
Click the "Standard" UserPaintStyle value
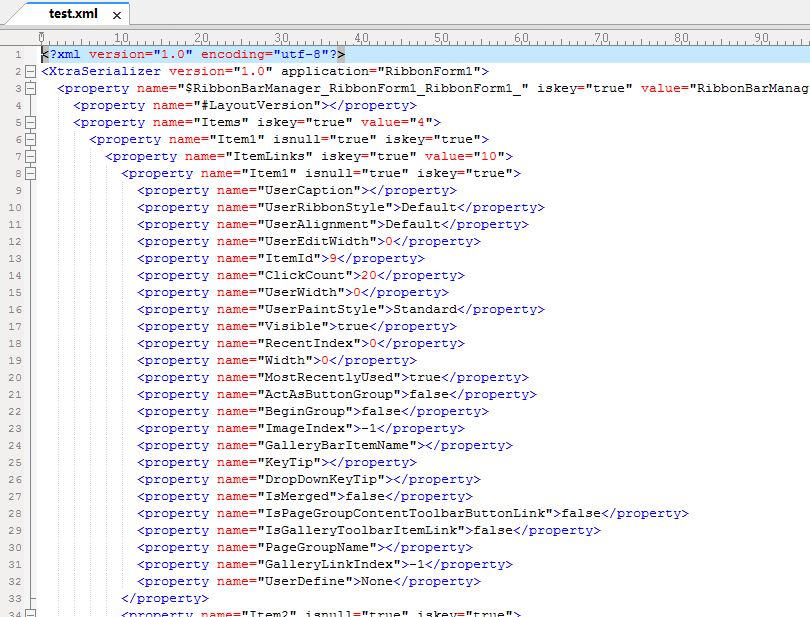[425, 310]
